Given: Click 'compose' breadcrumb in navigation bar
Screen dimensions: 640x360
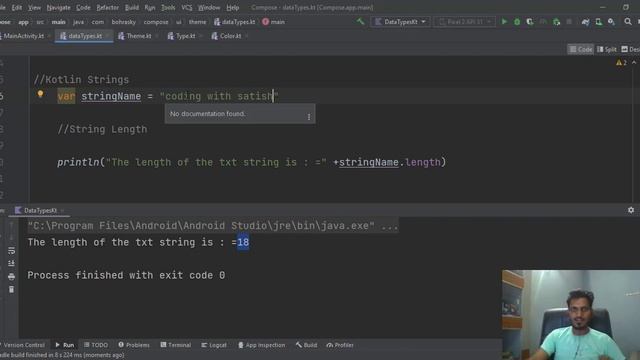Looking at the screenshot, I should (156, 22).
